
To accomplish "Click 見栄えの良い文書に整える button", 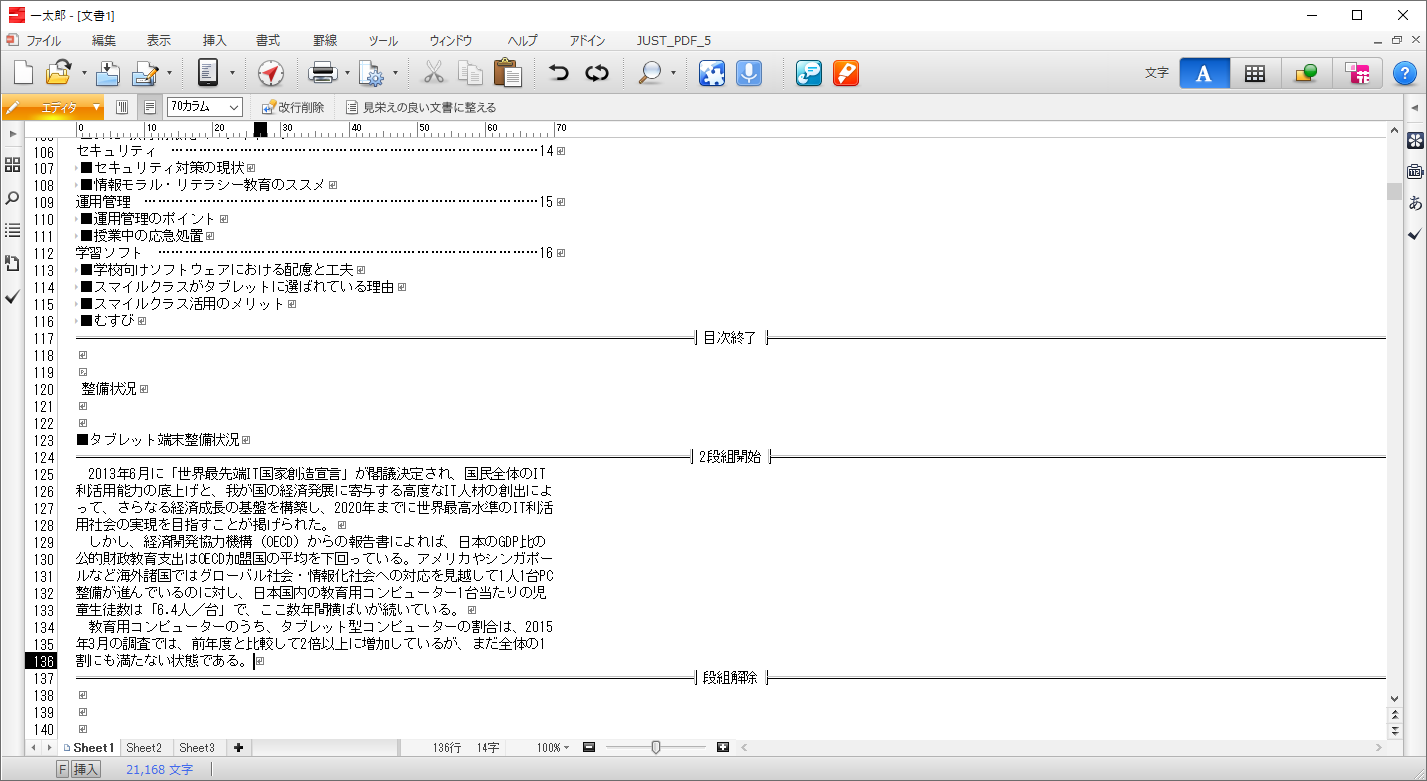I will click(x=421, y=107).
